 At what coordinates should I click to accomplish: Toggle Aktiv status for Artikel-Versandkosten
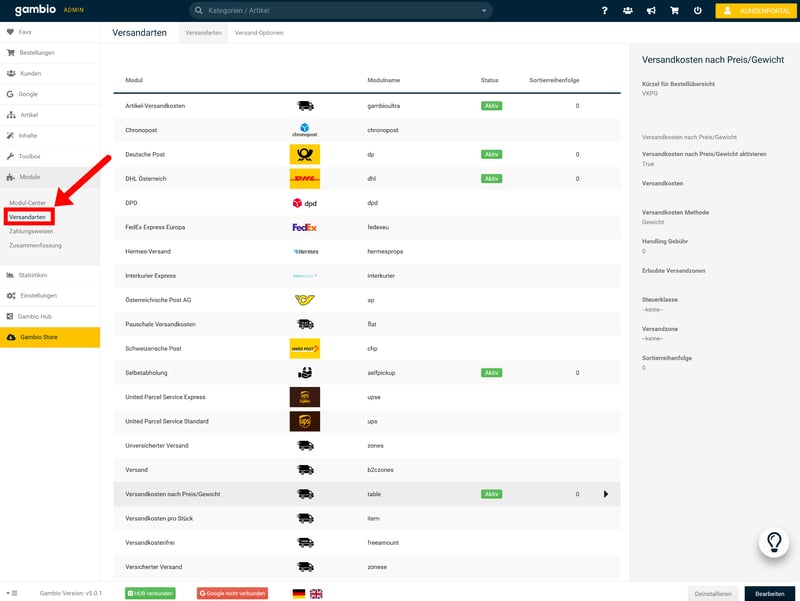[491, 106]
